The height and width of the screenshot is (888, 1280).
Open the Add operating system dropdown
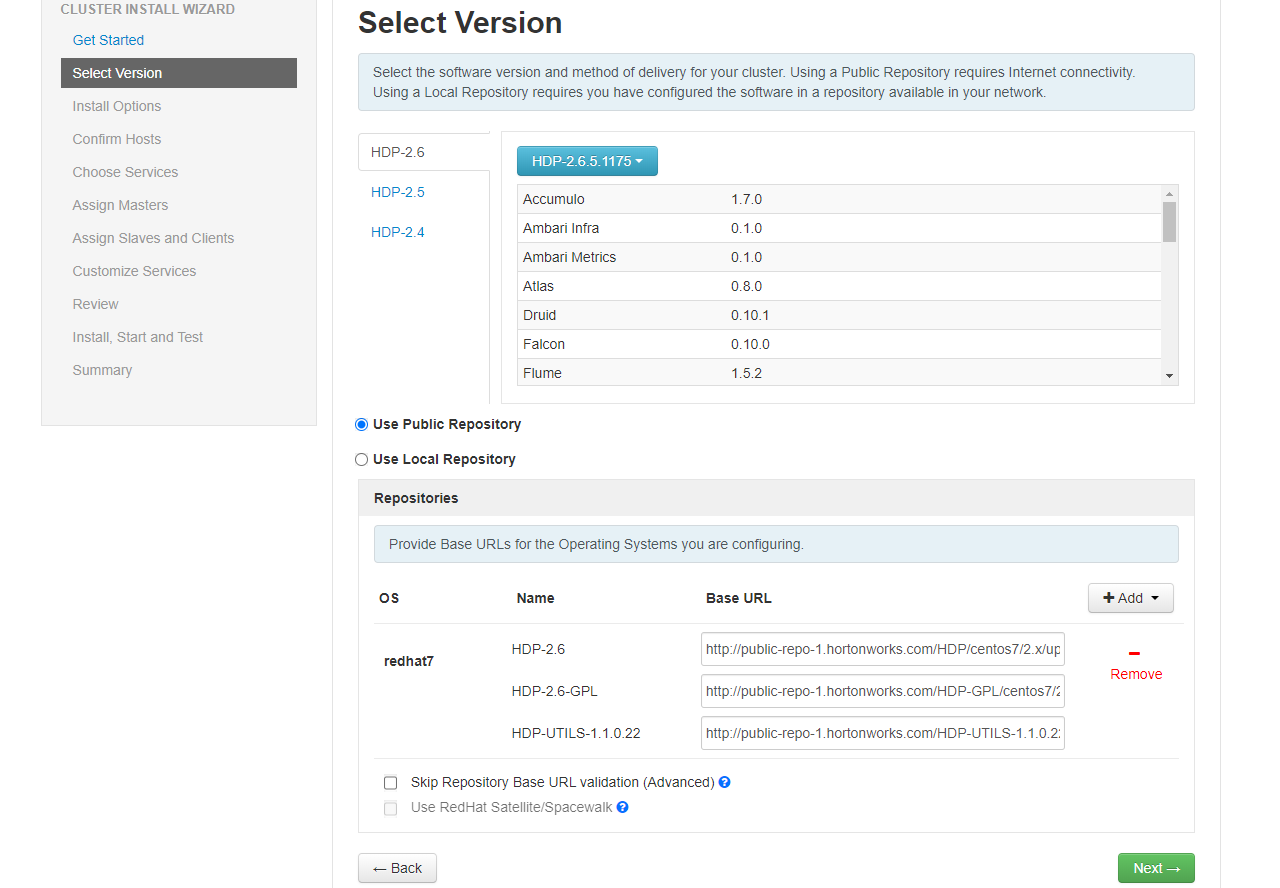[1130, 598]
